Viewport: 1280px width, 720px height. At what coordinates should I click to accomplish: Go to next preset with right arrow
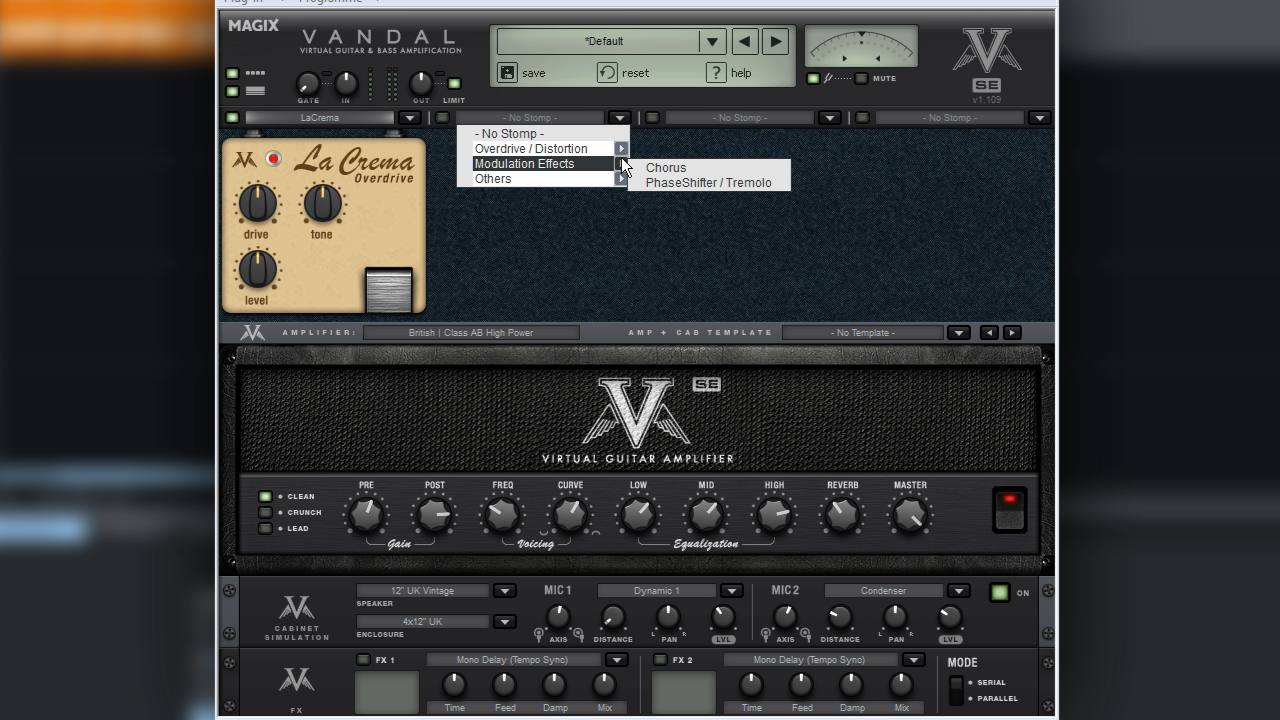776,41
